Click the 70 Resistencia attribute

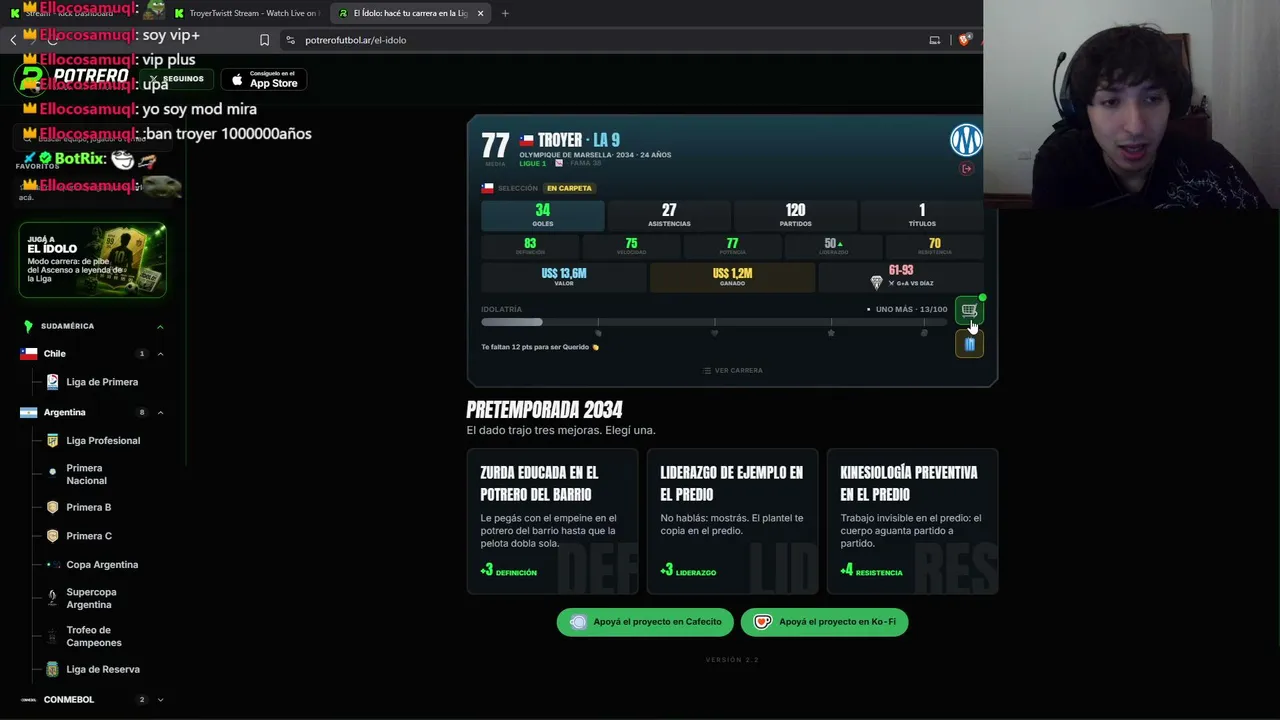(x=934, y=246)
